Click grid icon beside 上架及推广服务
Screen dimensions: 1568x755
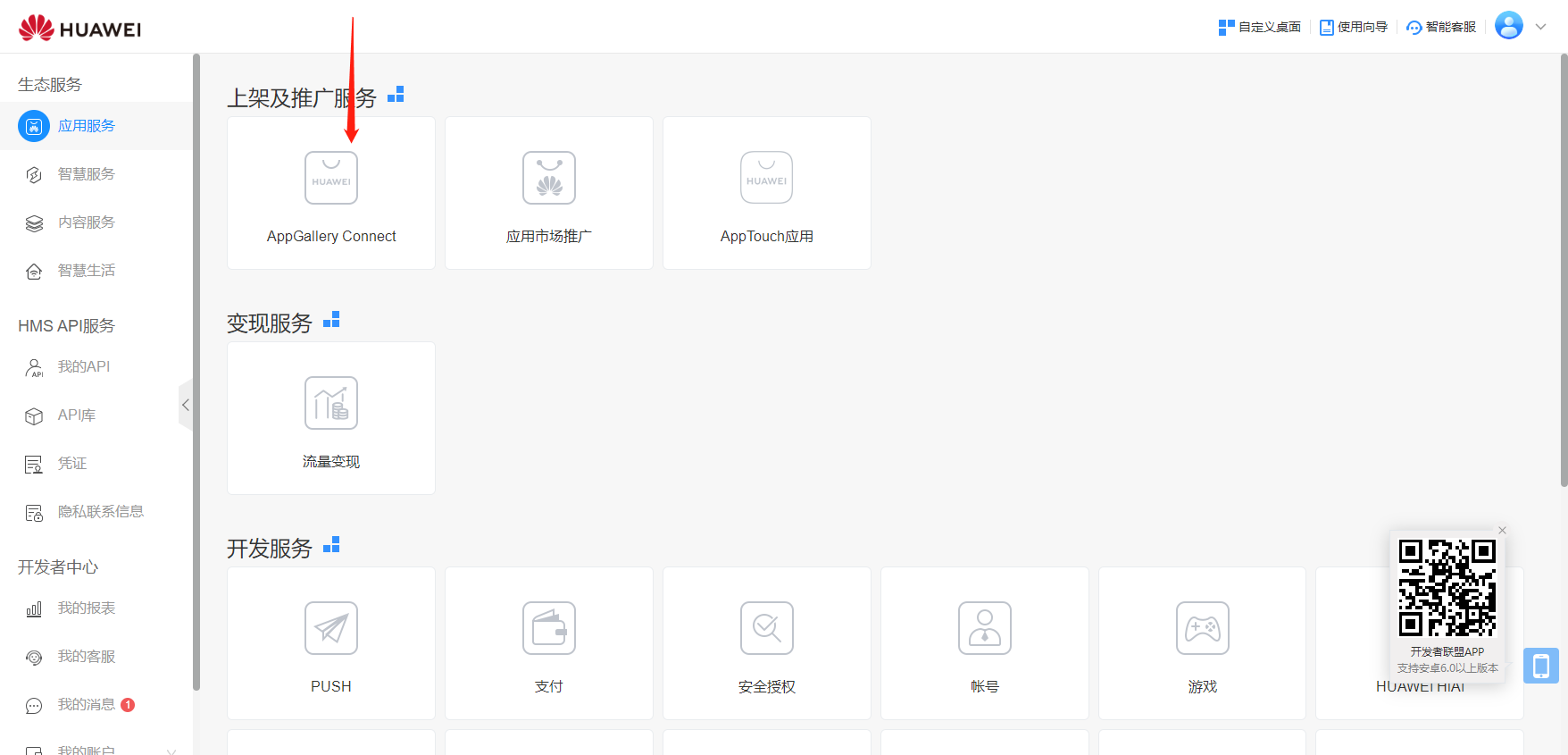[396, 95]
